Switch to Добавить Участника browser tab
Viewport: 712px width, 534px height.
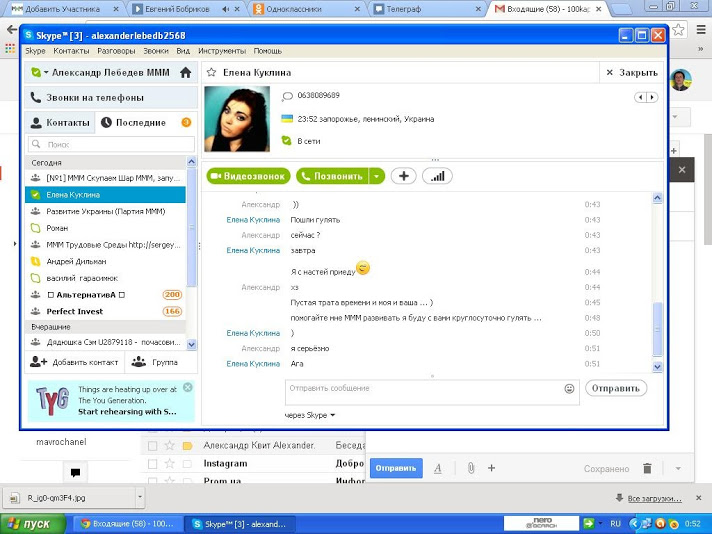click(x=64, y=9)
